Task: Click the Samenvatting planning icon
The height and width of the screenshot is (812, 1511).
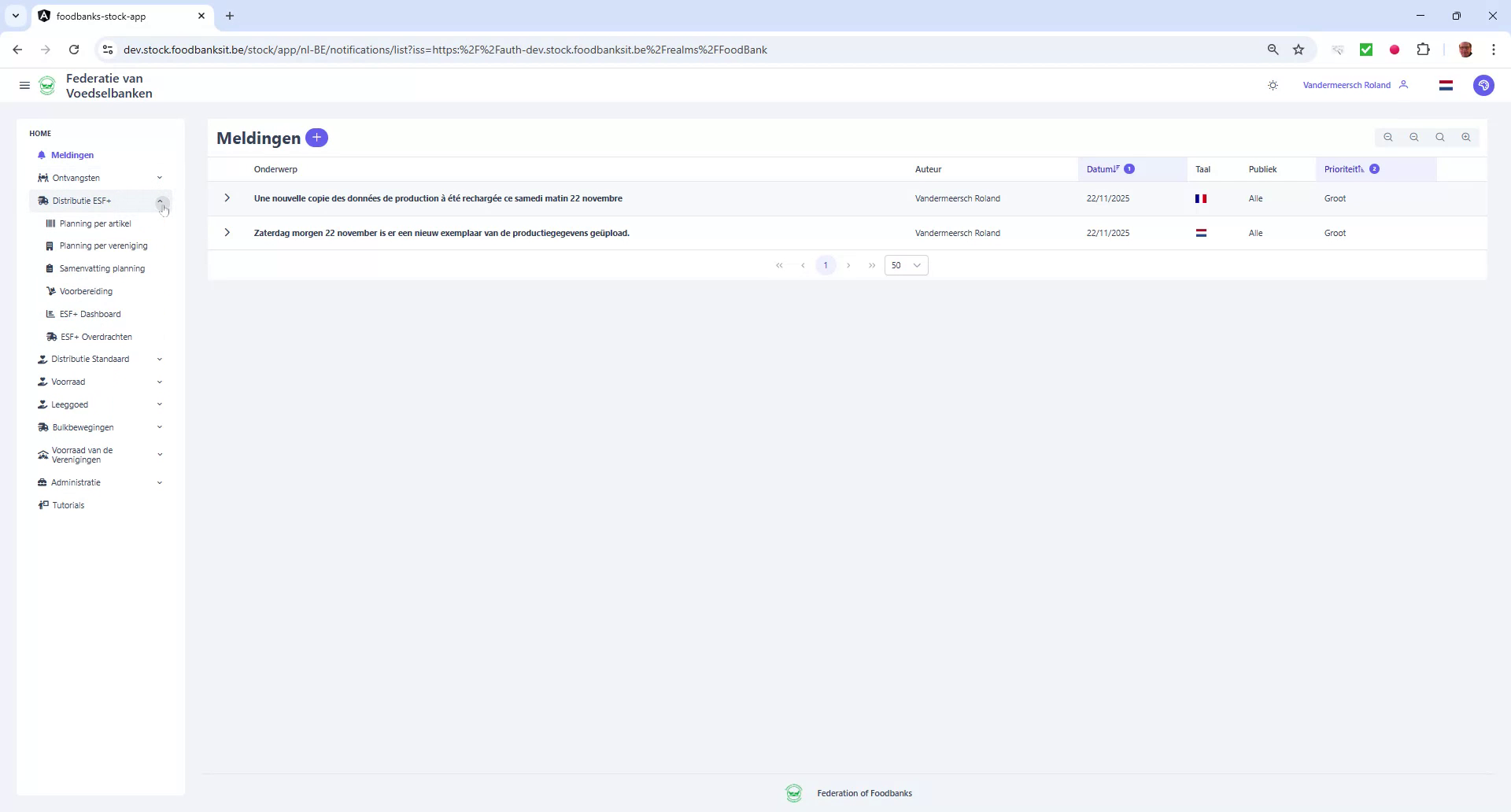Action: 50,268
